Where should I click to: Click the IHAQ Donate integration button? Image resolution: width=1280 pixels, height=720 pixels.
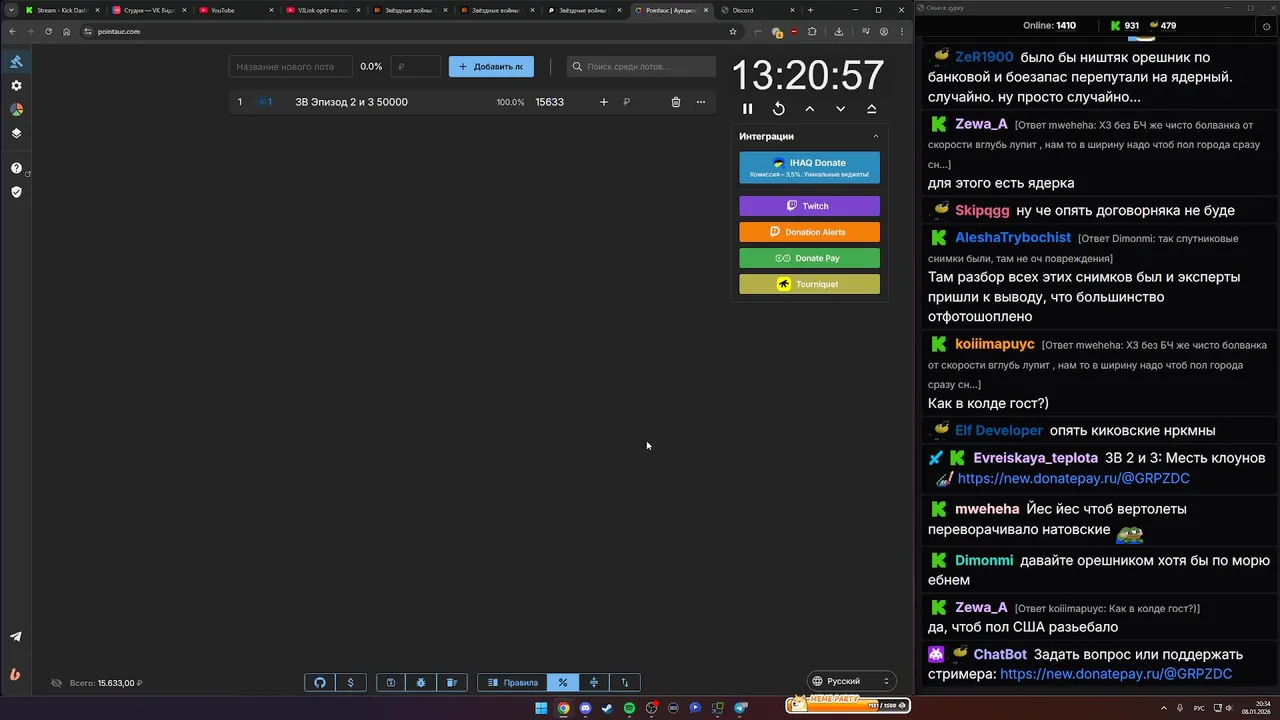coord(809,167)
